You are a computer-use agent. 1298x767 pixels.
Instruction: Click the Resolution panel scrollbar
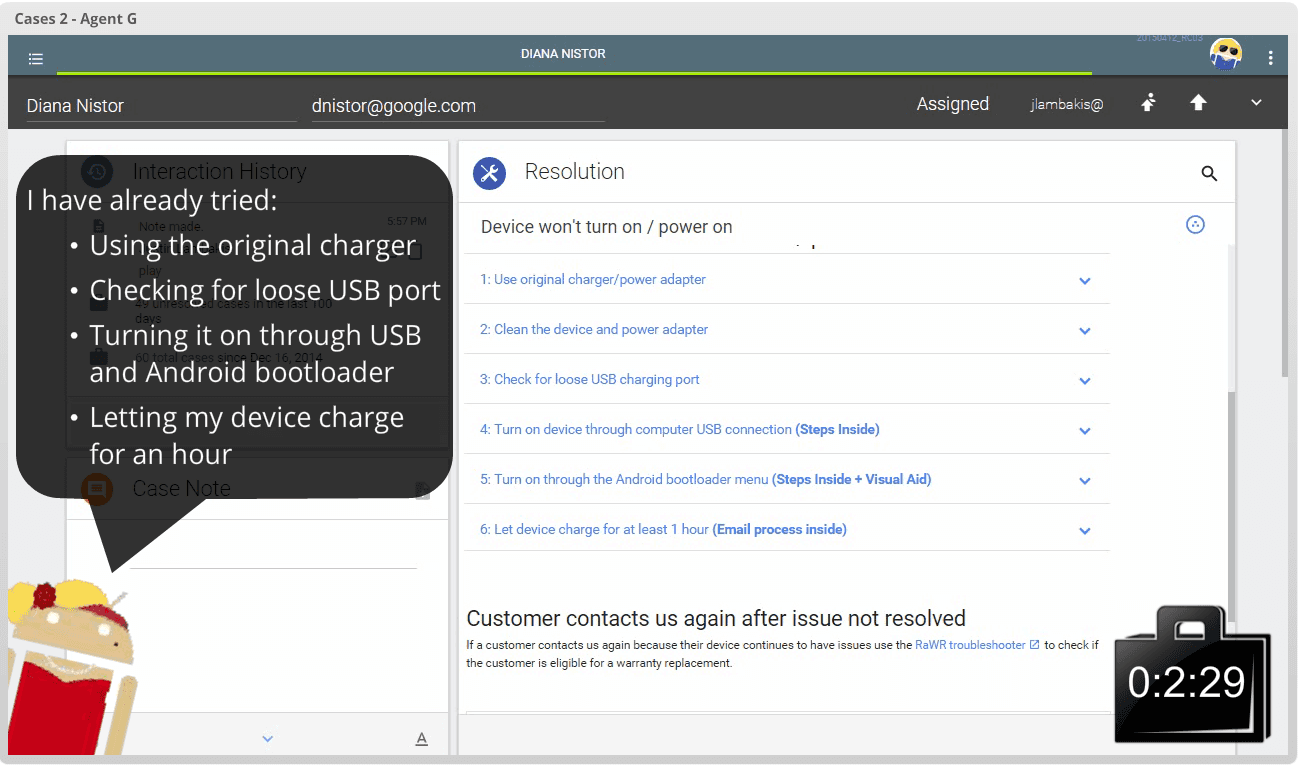pos(1233,505)
